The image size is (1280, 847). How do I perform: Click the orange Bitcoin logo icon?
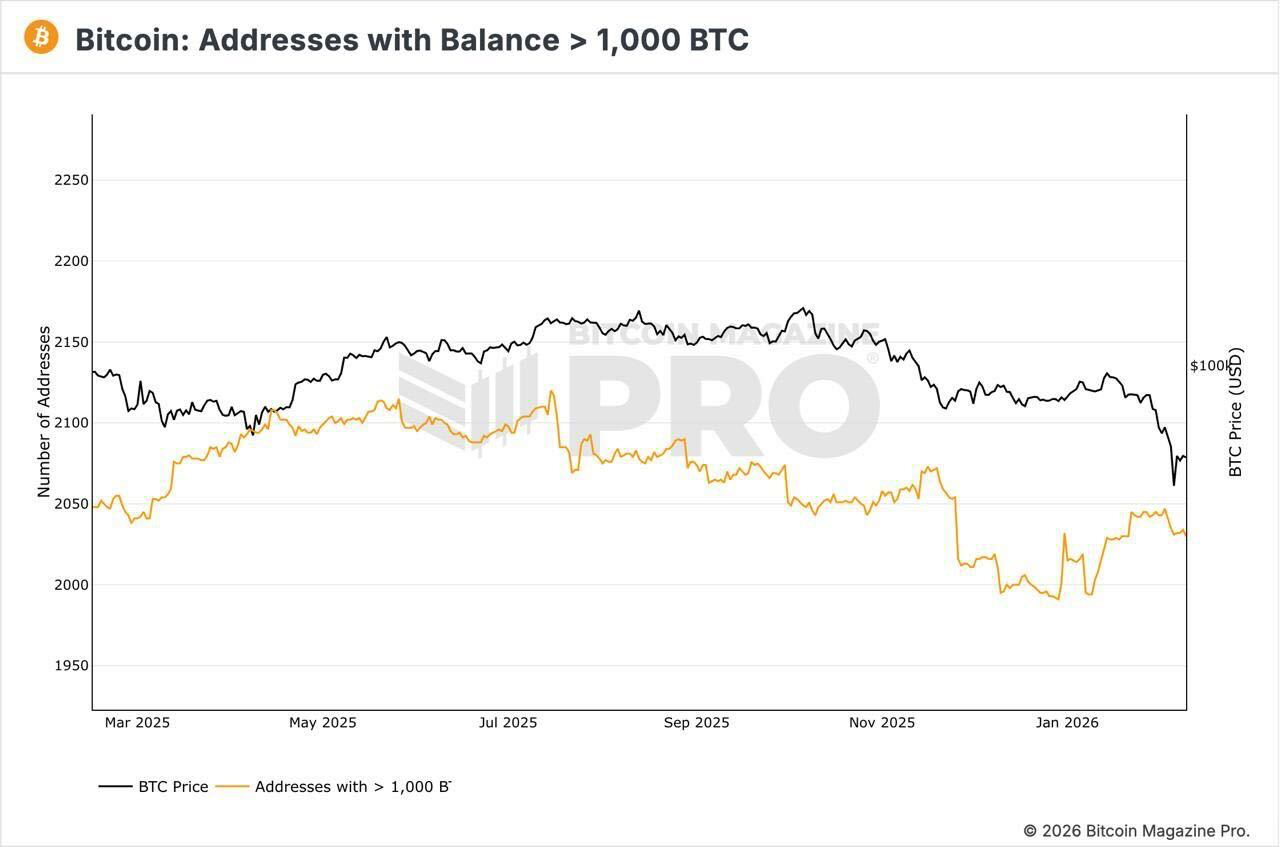[x=41, y=37]
